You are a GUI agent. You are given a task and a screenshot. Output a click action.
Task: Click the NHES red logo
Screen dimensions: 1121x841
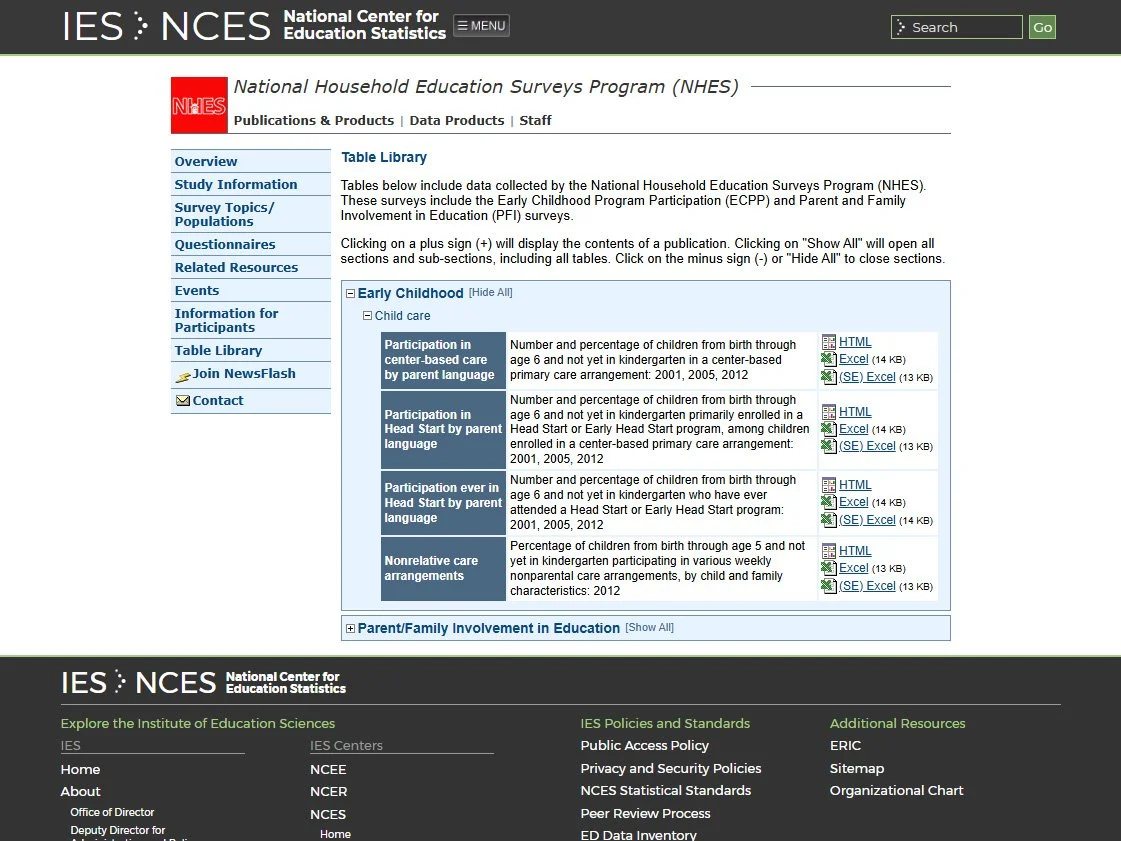199,105
